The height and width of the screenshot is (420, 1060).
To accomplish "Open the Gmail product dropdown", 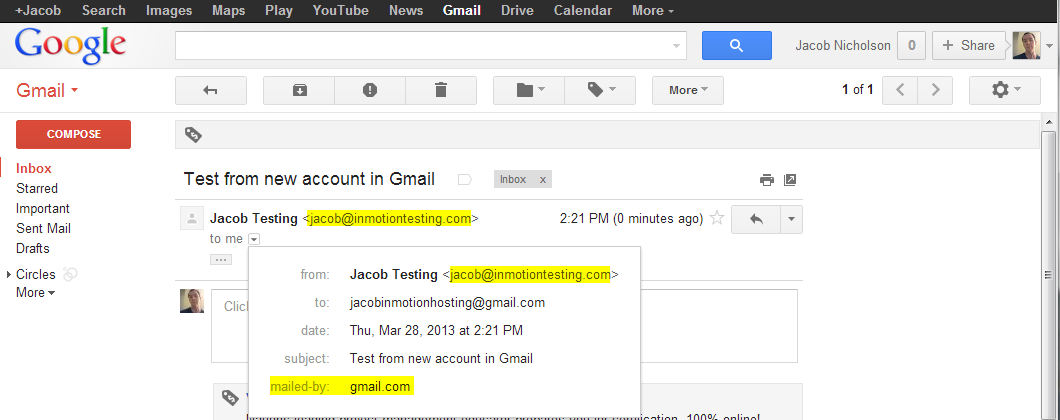I will (47, 91).
